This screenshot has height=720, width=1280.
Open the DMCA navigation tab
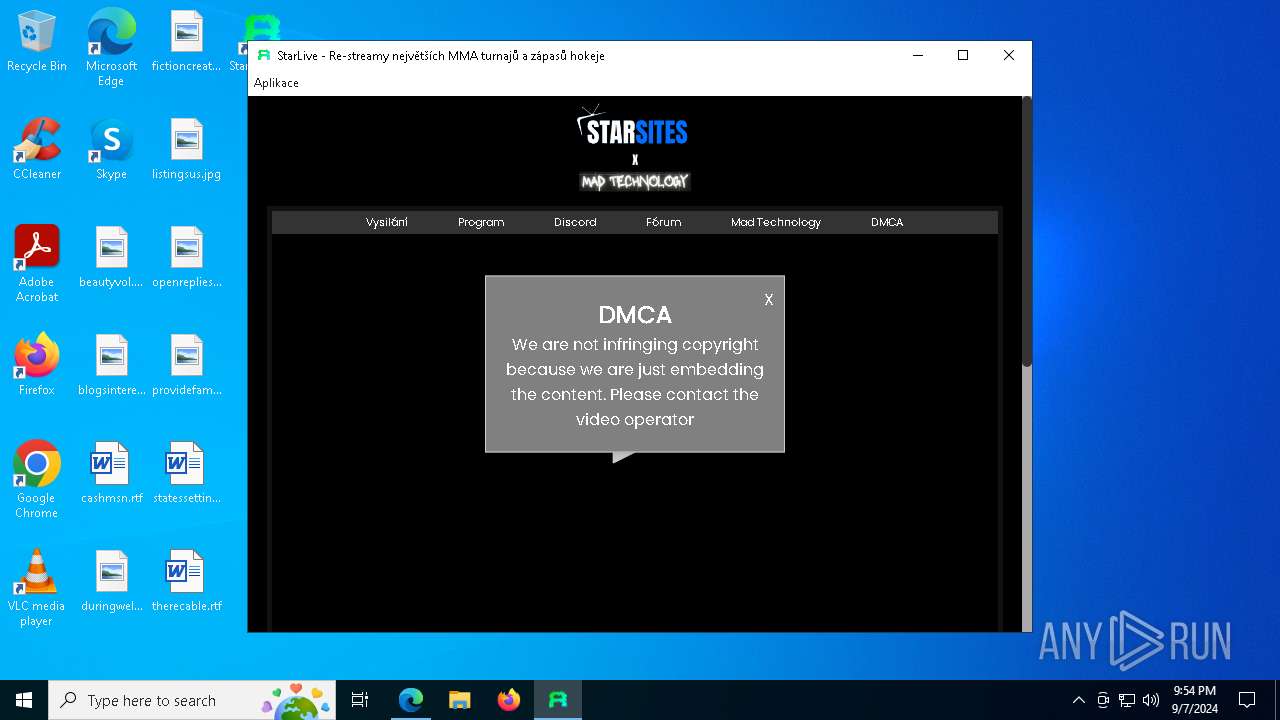click(887, 222)
